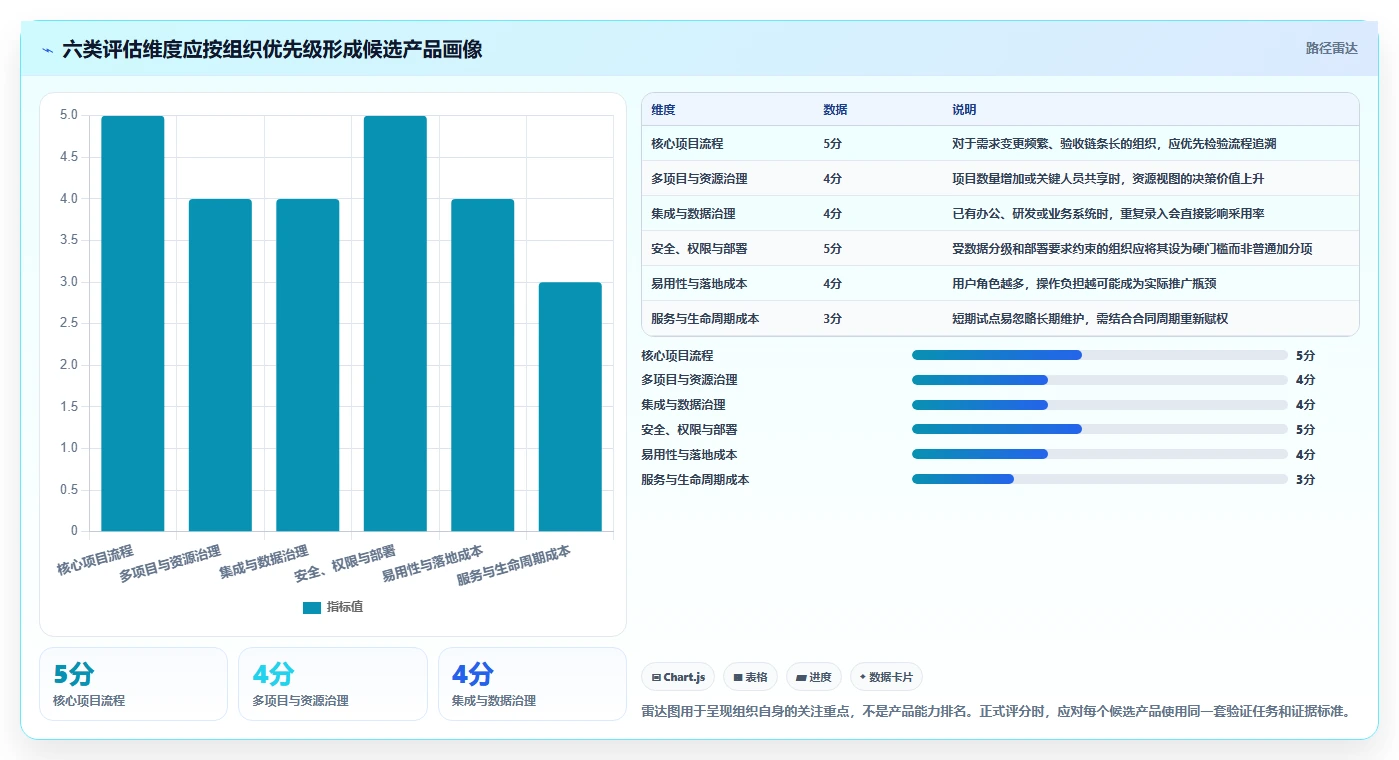Open the 4分 多项目与资源治理 data card
Viewport: 1399px width, 760px height.
(x=333, y=684)
